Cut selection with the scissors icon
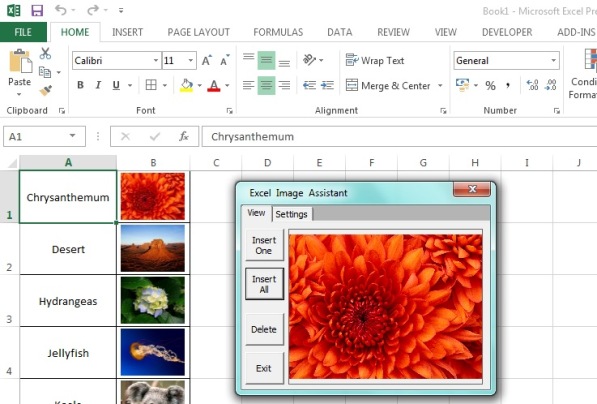This screenshot has height=404, width=597. [x=45, y=54]
